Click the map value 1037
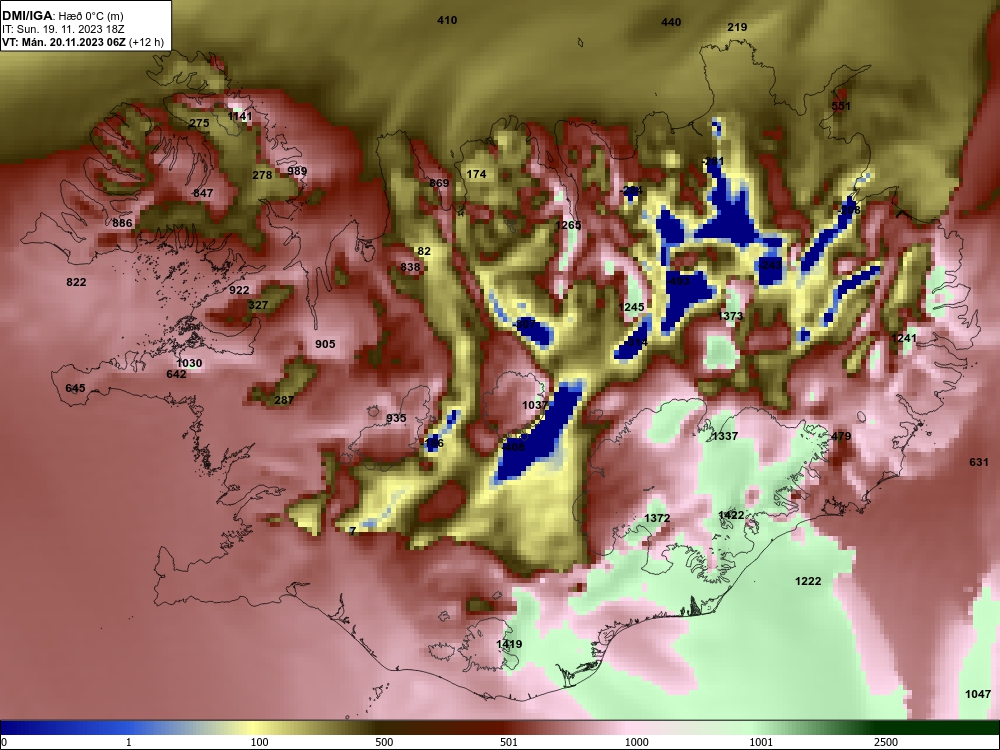Viewport: 1000px width, 750px height. pyautogui.click(x=535, y=405)
